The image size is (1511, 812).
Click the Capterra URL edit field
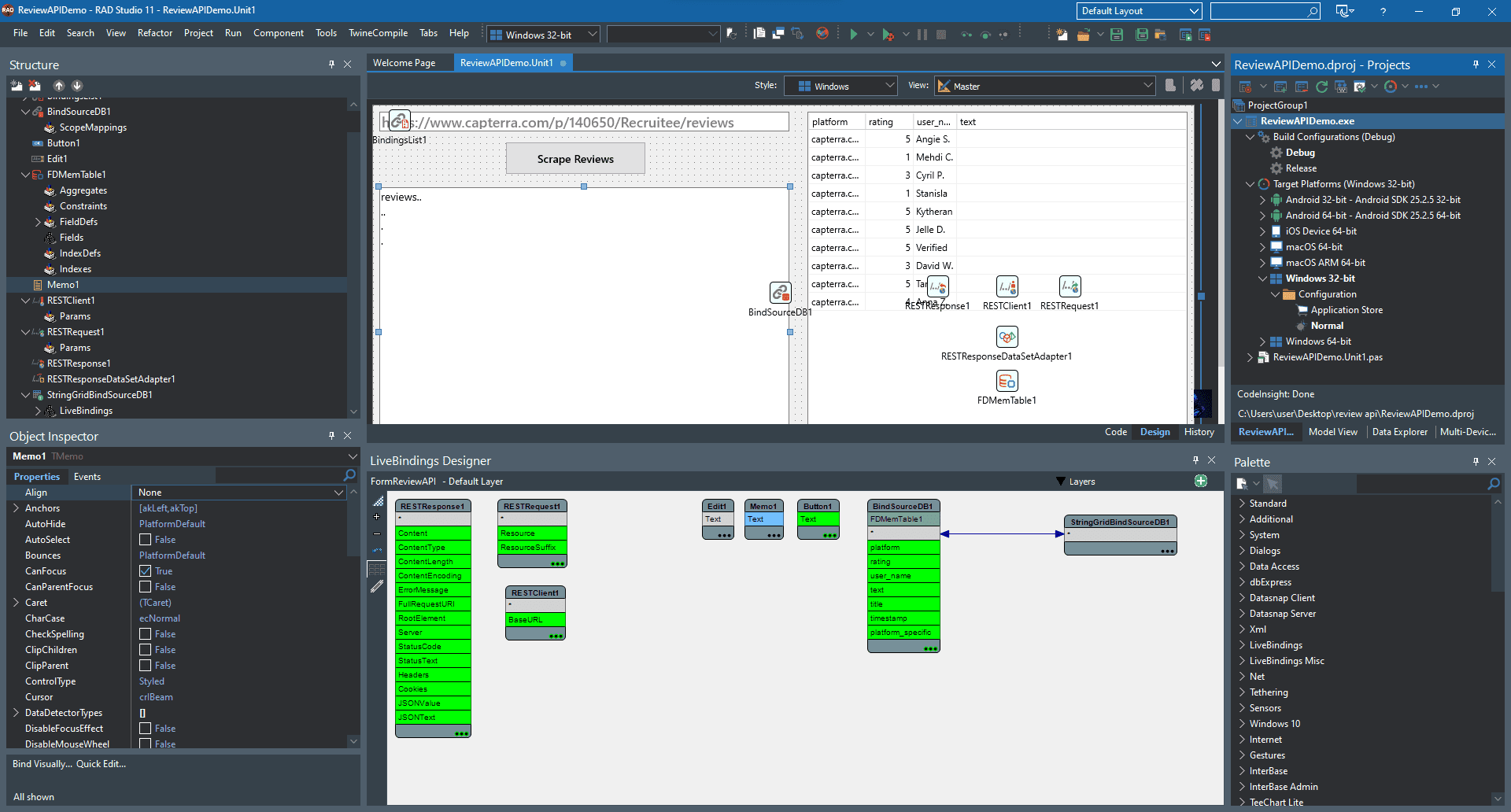tap(598, 123)
